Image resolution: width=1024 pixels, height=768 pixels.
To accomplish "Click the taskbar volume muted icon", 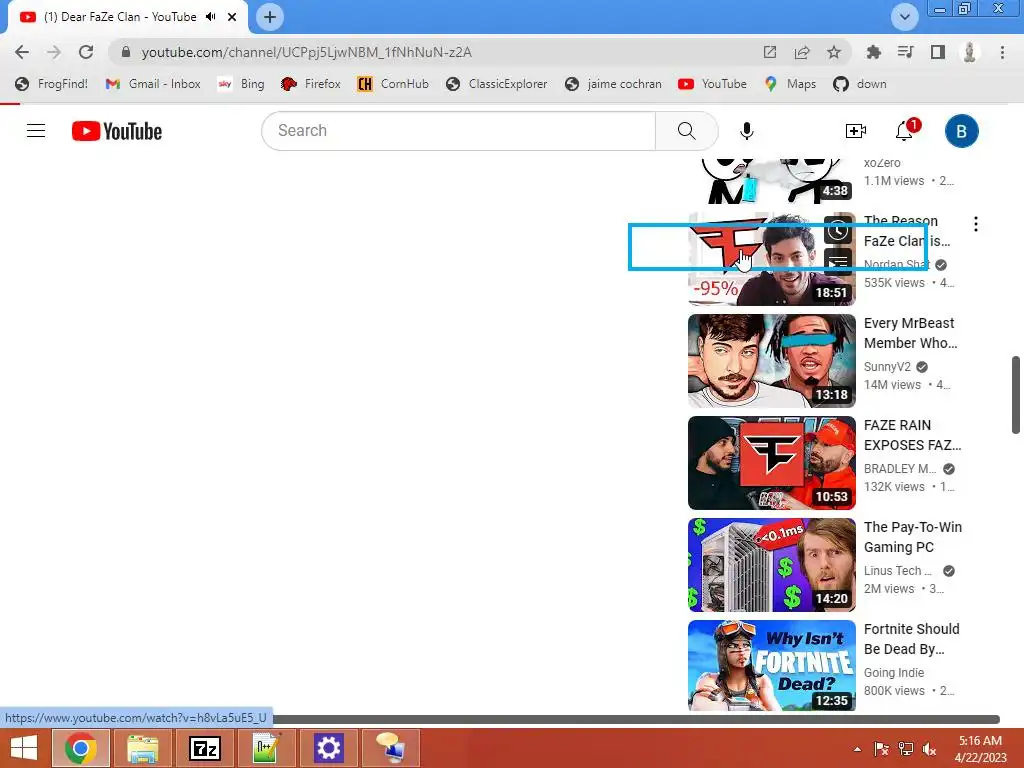I will [x=929, y=749].
